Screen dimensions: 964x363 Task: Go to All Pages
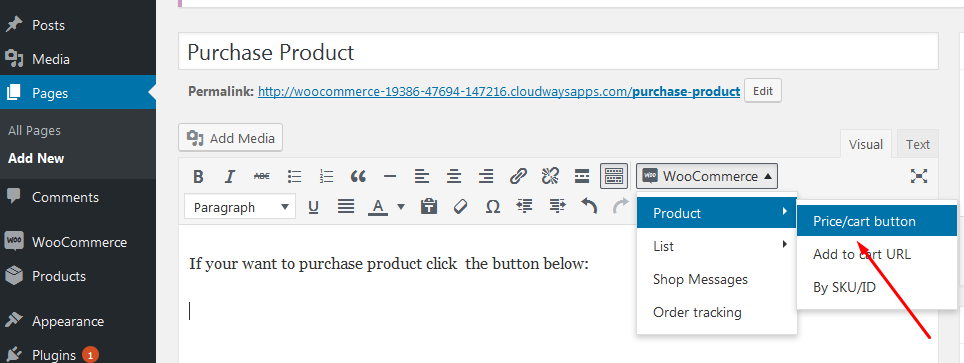coord(34,130)
